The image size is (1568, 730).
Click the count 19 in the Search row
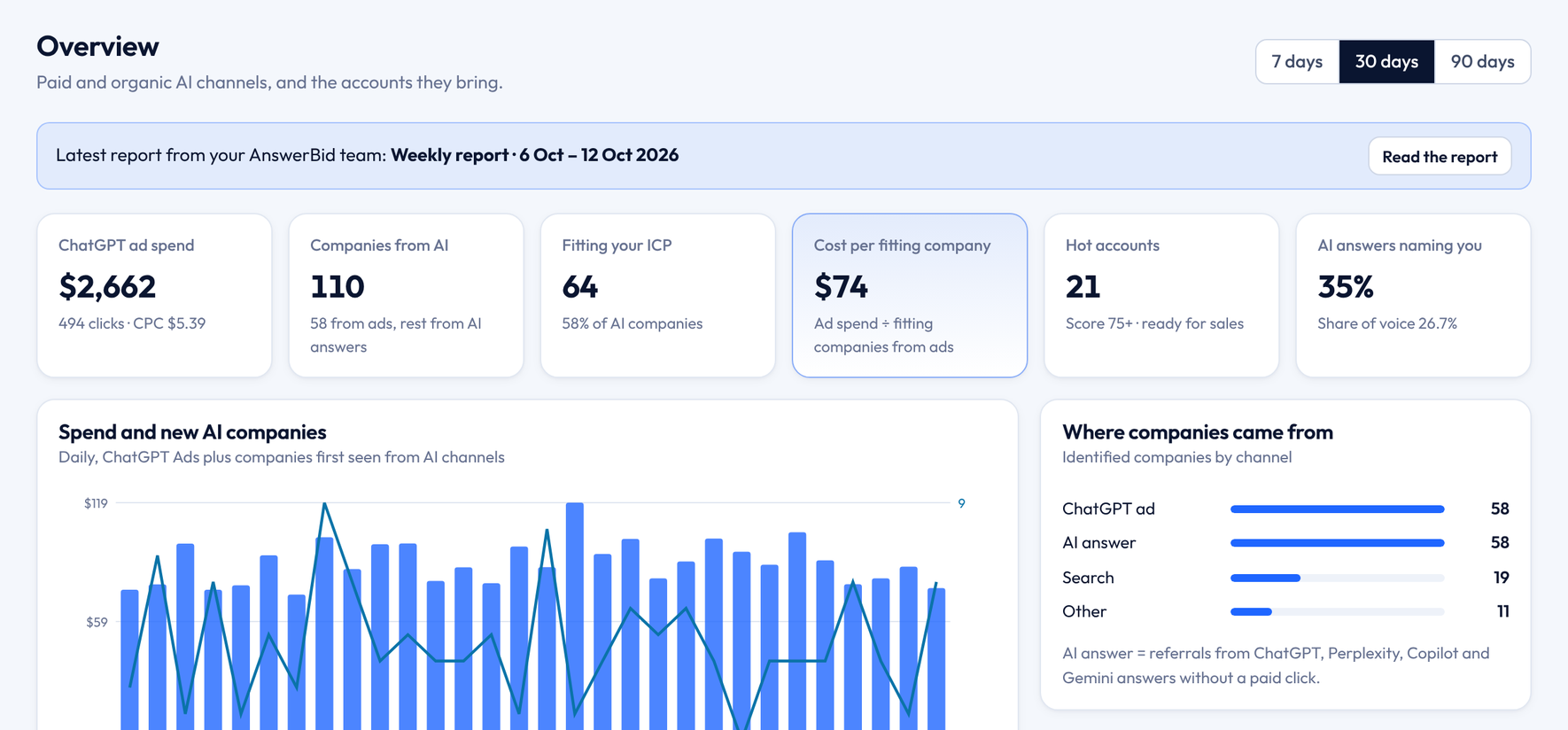coord(1501,578)
